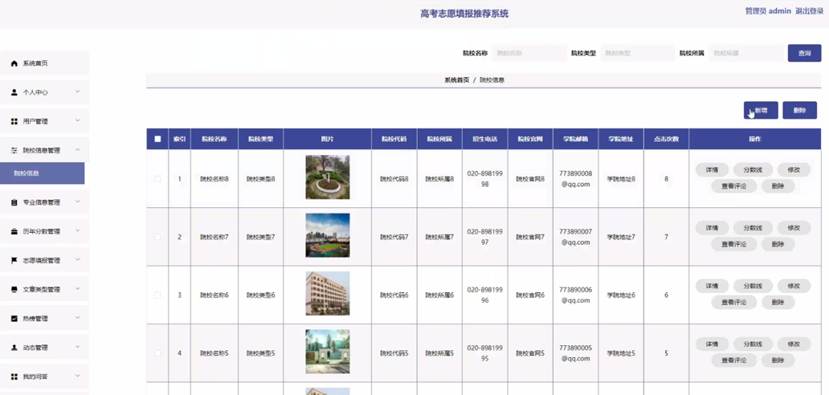Open 分数线 for row 3
Image resolution: width=829 pixels, height=395 pixels.
coord(752,286)
